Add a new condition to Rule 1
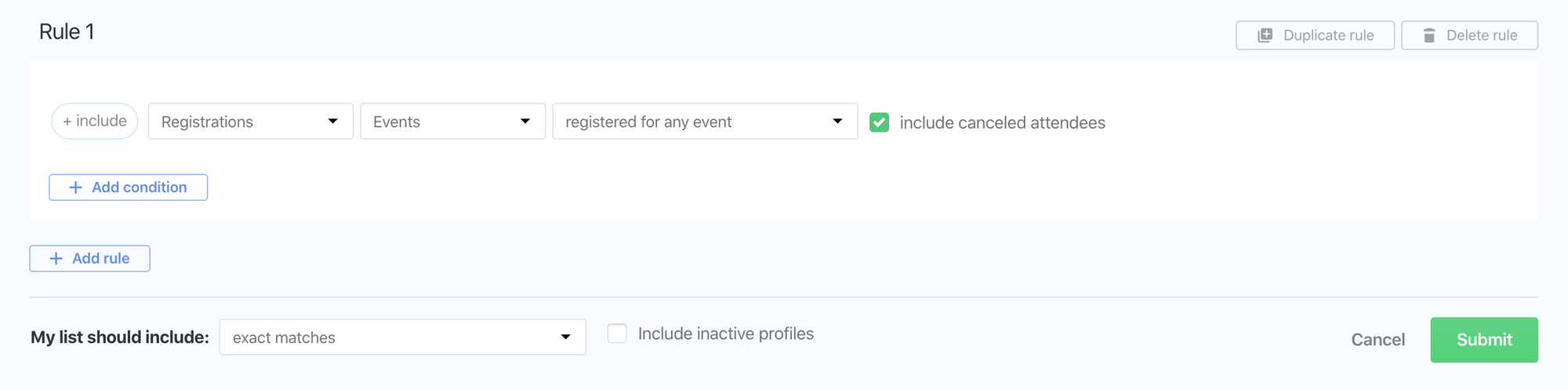The width and height of the screenshot is (1568, 390). pyautogui.click(x=129, y=188)
